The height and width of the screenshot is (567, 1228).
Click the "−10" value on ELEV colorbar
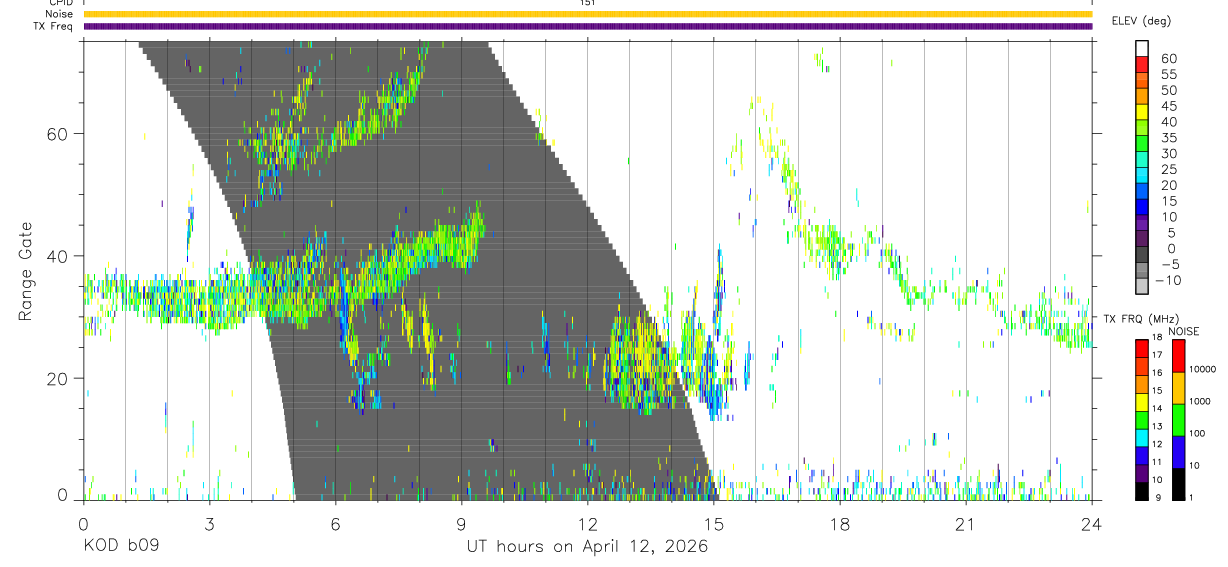click(x=1169, y=281)
